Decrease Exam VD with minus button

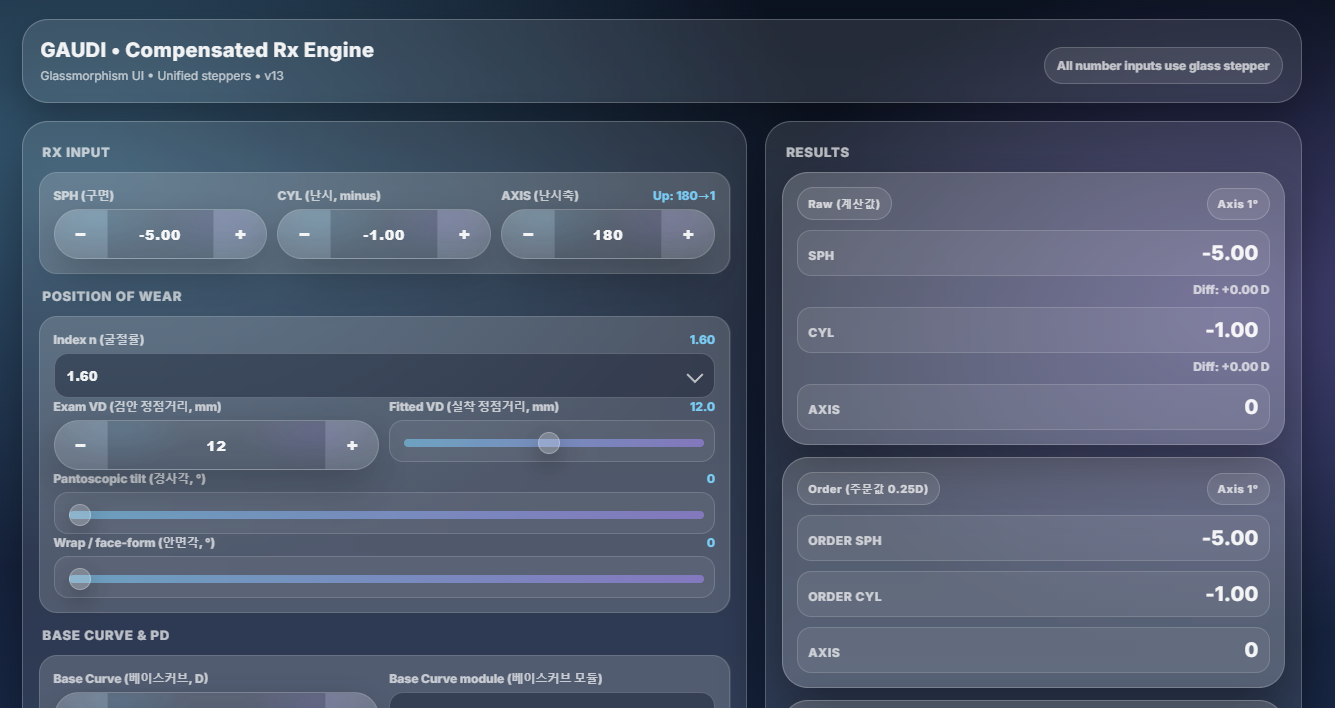point(81,446)
